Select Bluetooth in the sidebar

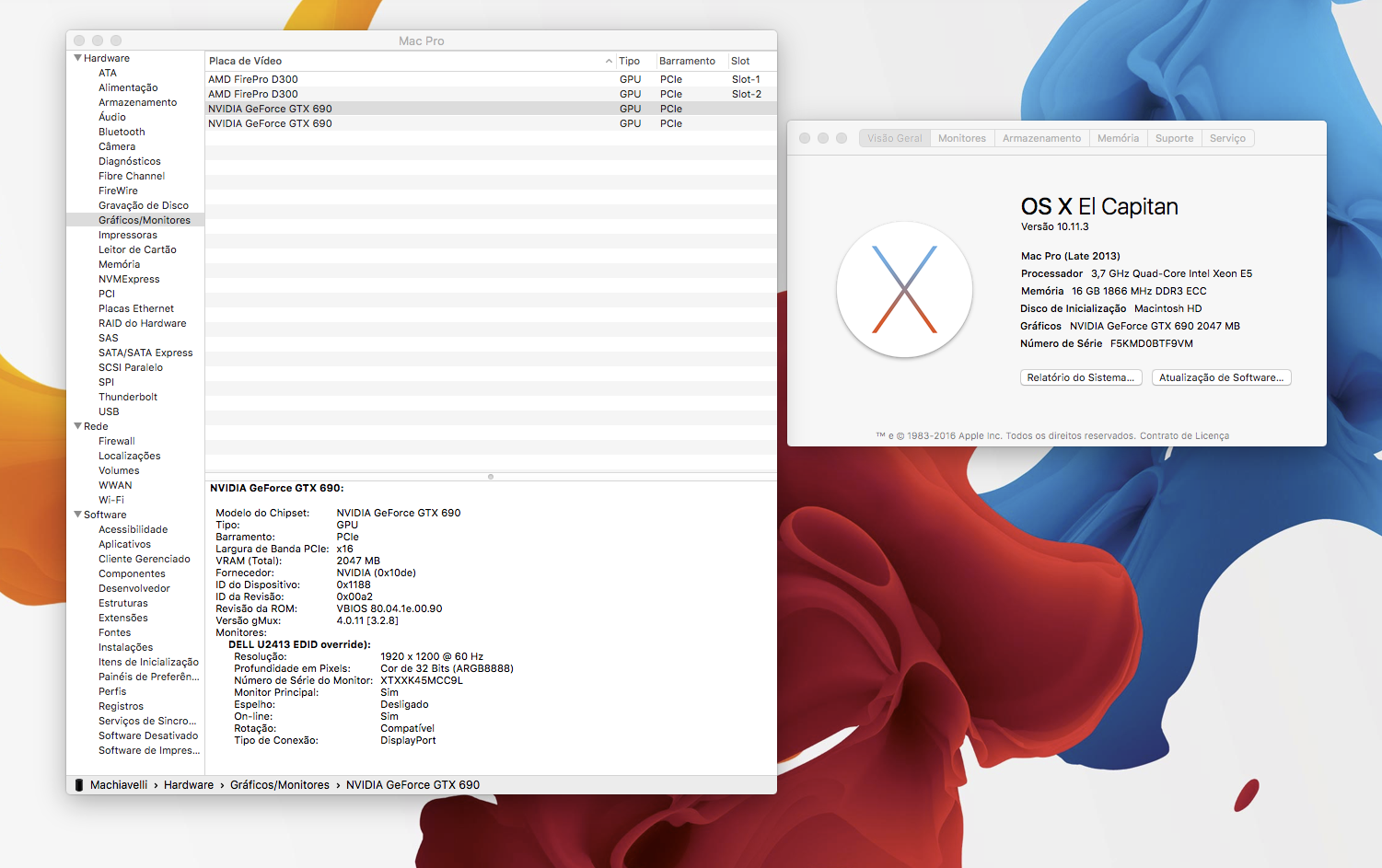[x=122, y=132]
